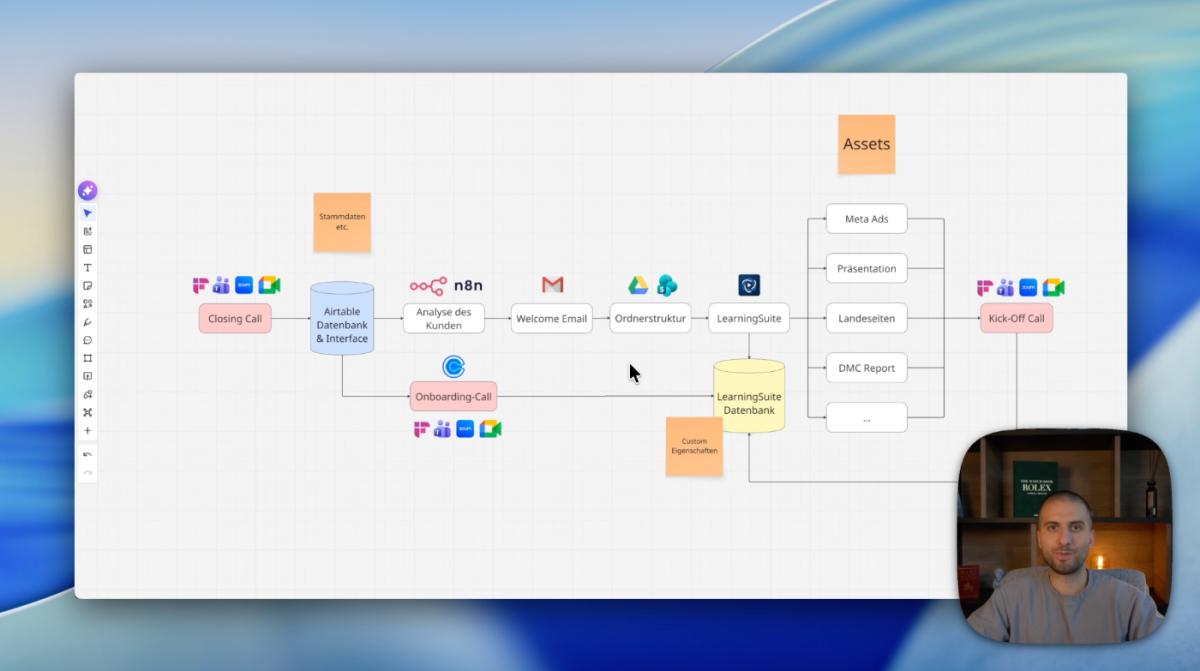This screenshot has width=1200, height=671.
Task: Click the presenter webcam video overlay
Action: (1064, 536)
